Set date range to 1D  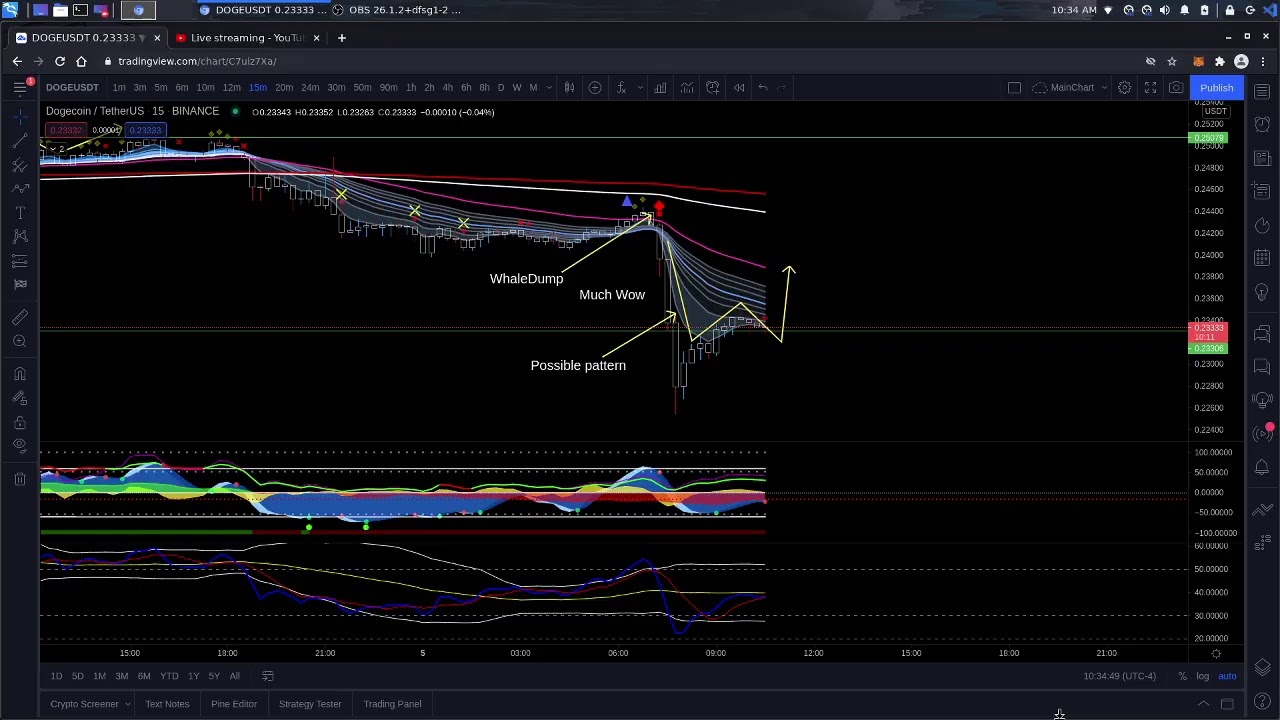click(x=56, y=676)
